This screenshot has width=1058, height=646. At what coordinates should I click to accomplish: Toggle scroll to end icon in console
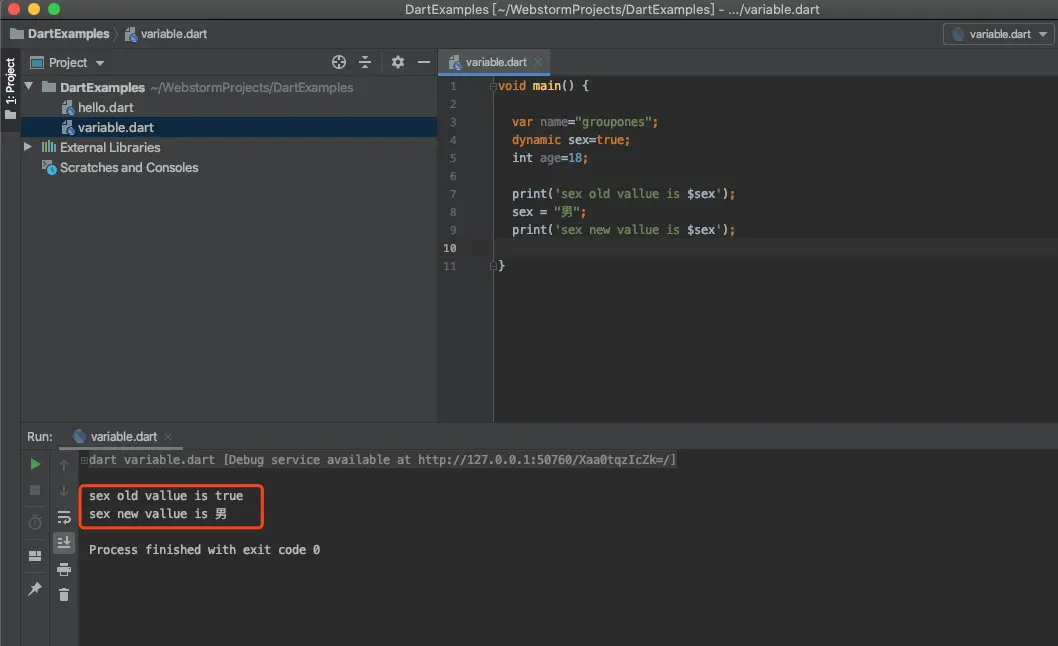pos(64,543)
